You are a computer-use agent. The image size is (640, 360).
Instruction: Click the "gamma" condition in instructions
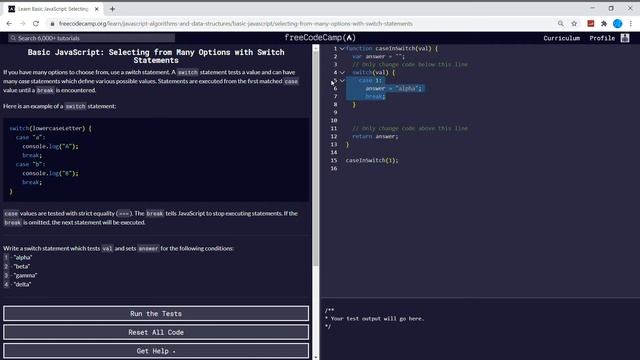tap(25, 275)
